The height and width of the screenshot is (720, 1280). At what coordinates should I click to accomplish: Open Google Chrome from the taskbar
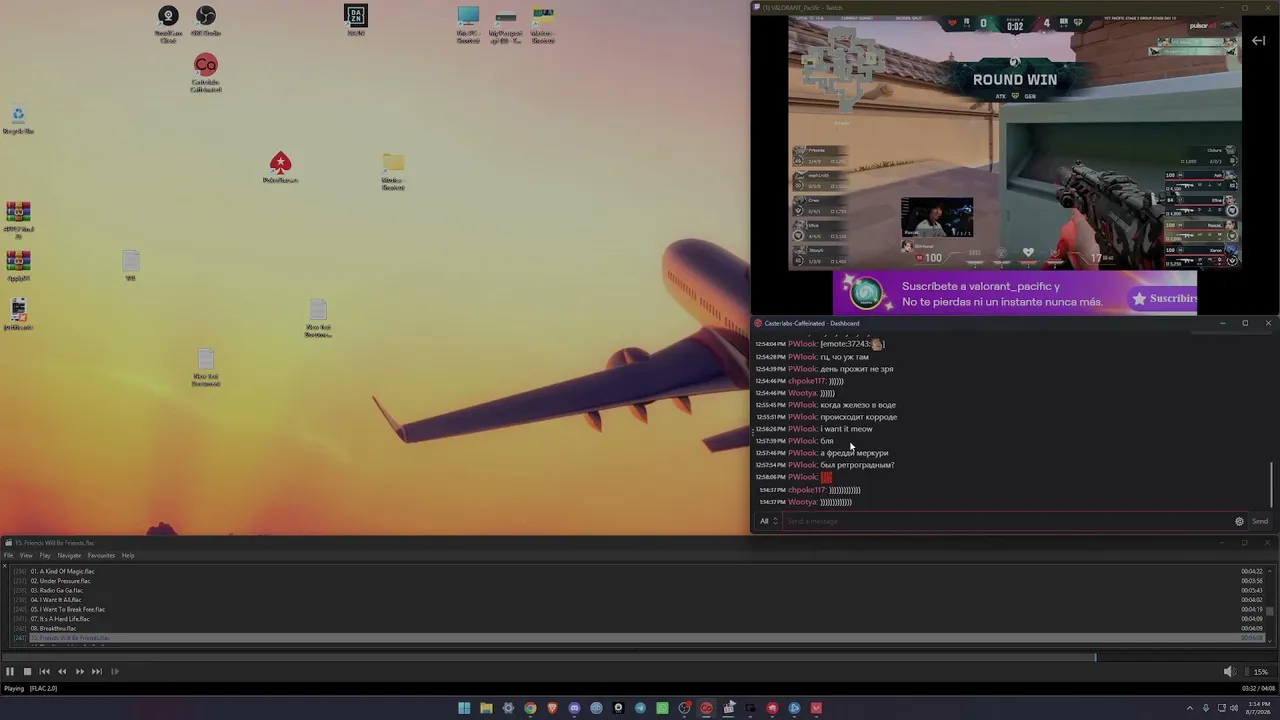point(530,708)
